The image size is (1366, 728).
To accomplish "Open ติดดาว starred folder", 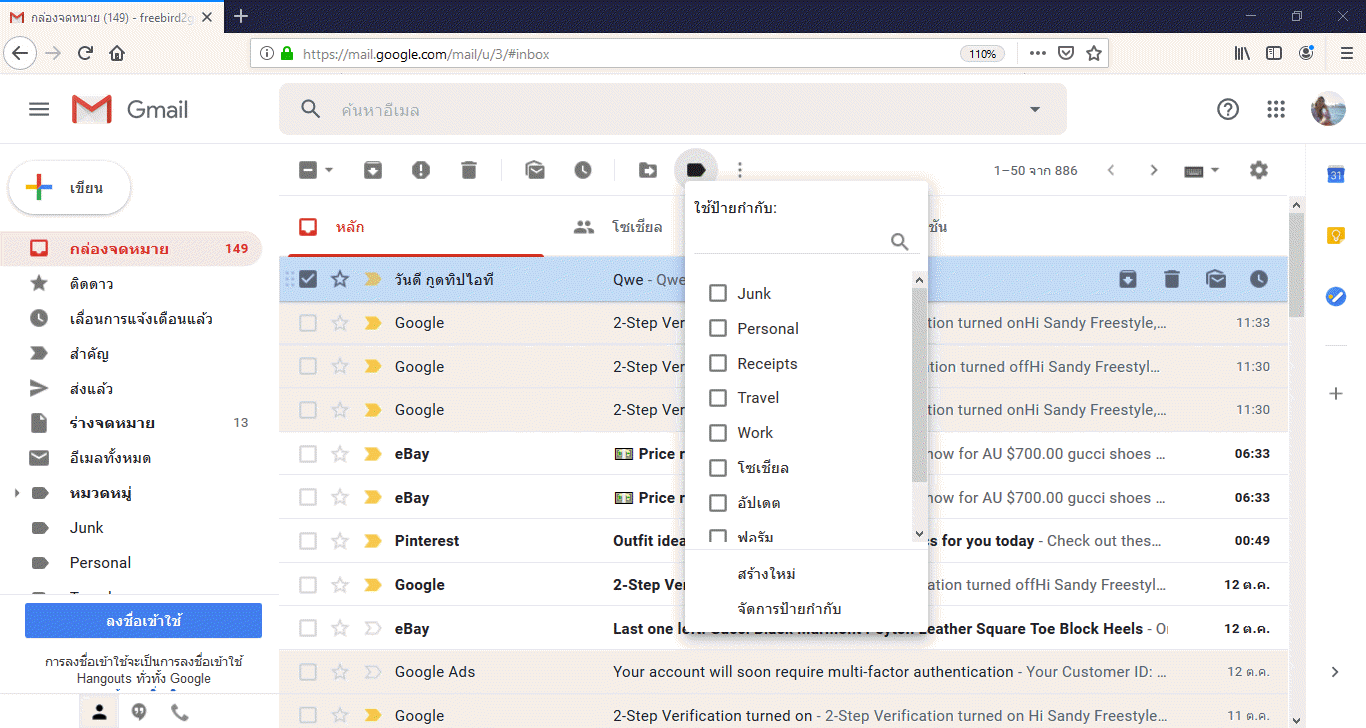I will pyautogui.click(x=131, y=284).
